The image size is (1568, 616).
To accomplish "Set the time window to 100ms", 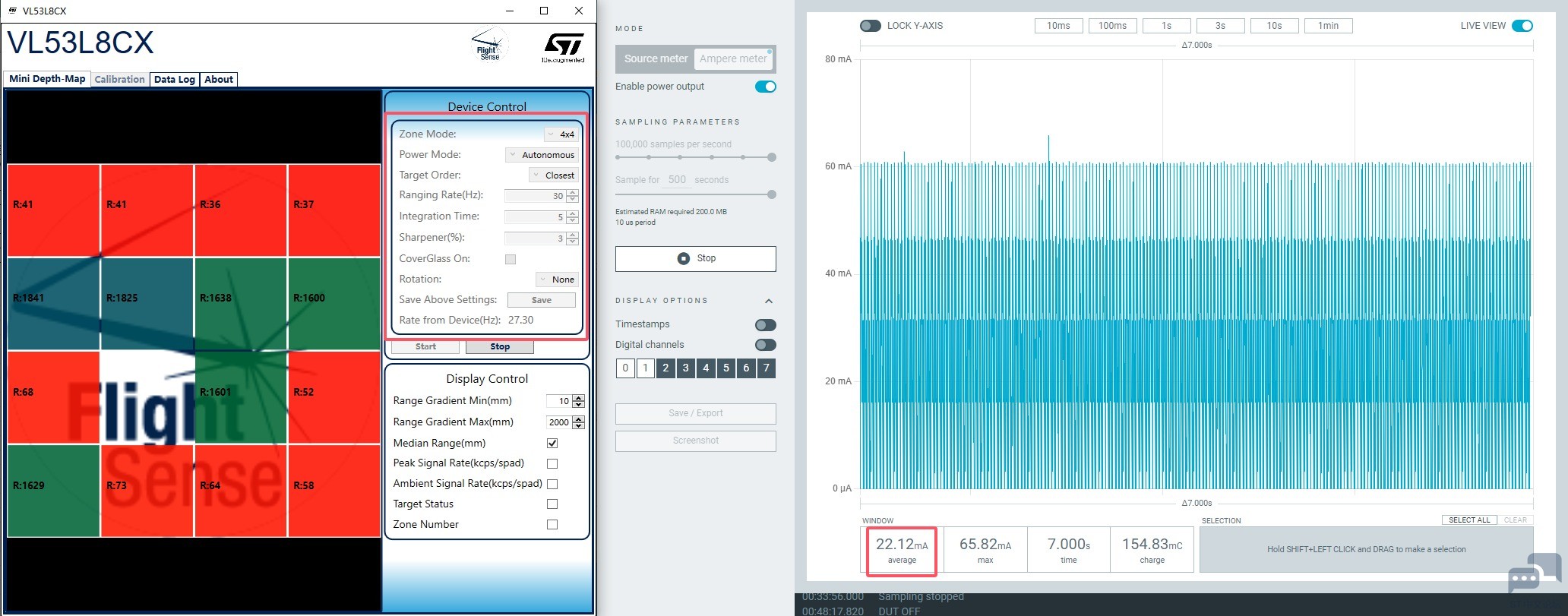I will (x=1112, y=26).
